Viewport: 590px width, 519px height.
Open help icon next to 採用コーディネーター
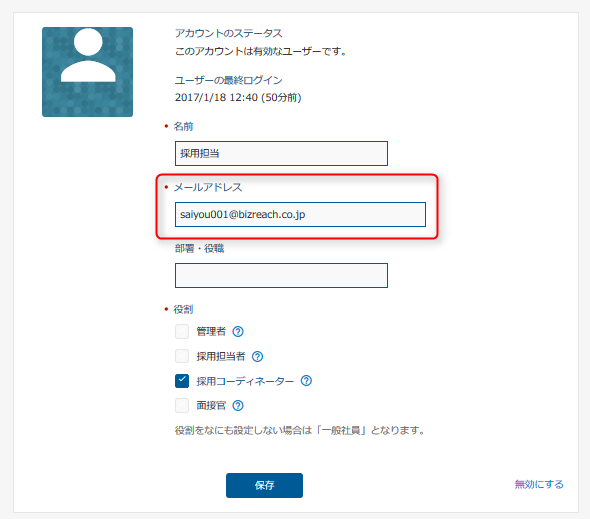click(x=306, y=380)
